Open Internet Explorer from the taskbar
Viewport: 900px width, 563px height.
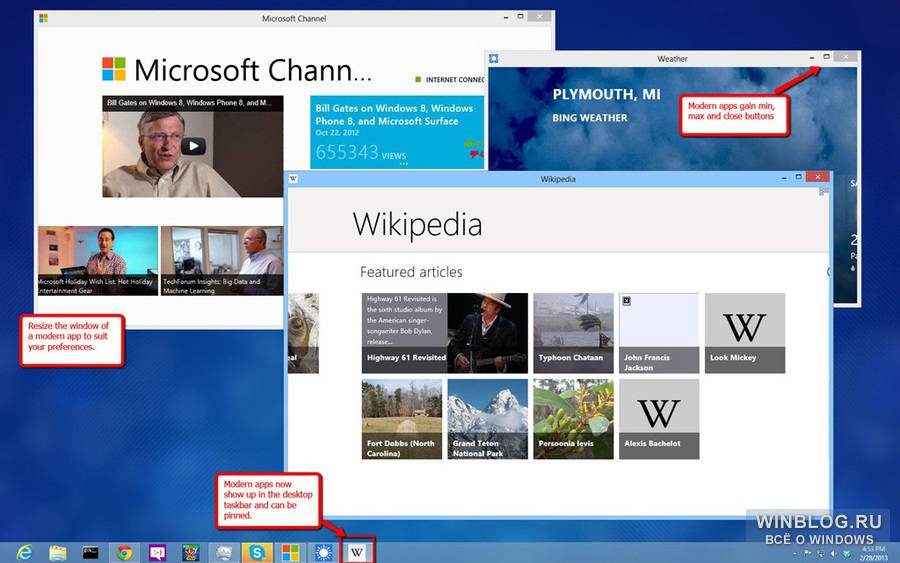tap(25, 553)
